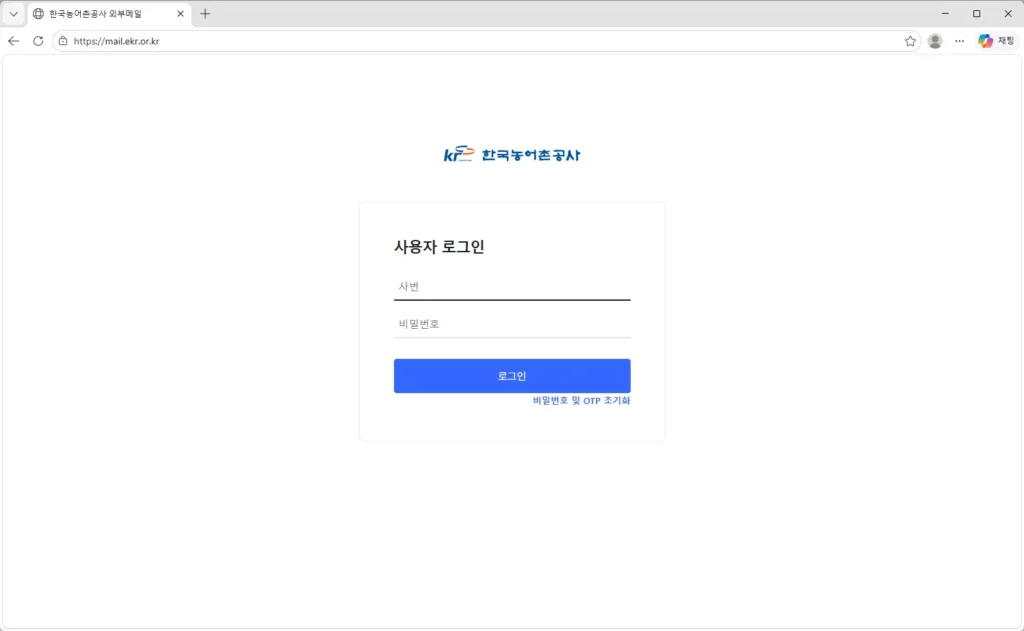Screen dimensions: 1024x631
Task: Select the 한국농어촌공사 외부메일 tab
Action: [x=109, y=14]
